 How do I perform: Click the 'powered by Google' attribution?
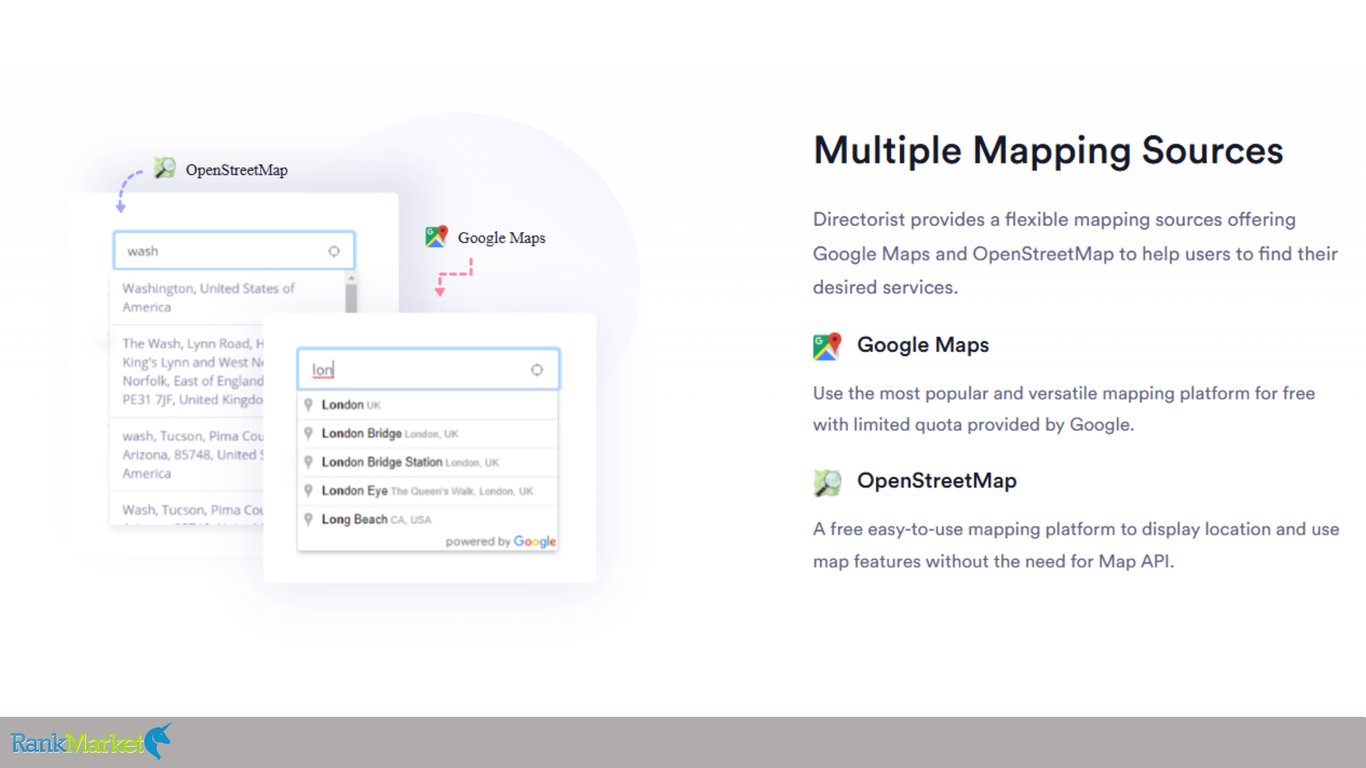point(500,541)
